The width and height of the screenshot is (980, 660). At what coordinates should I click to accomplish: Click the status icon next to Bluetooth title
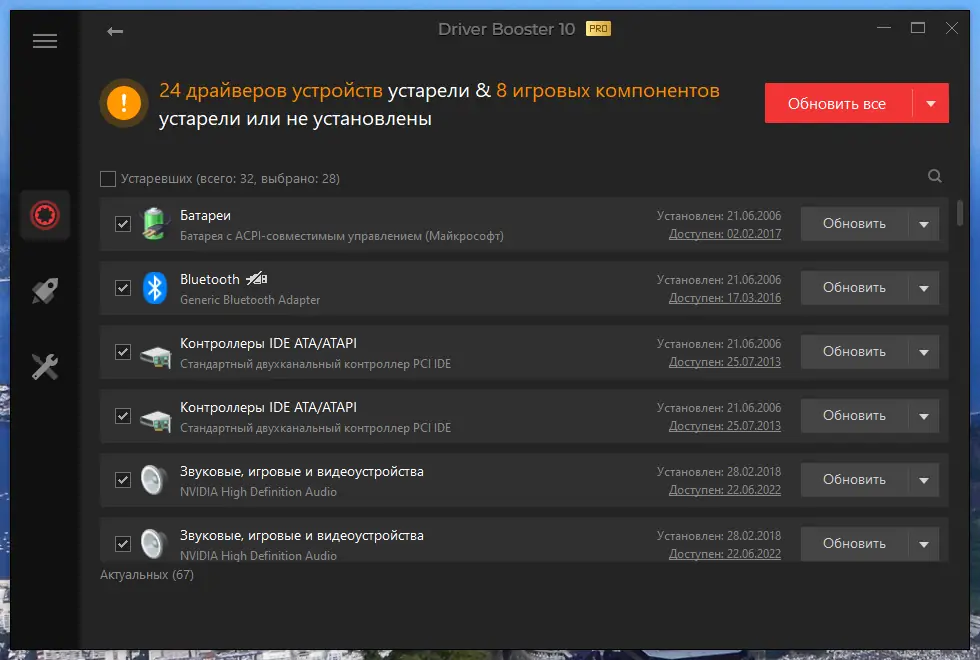(256, 279)
